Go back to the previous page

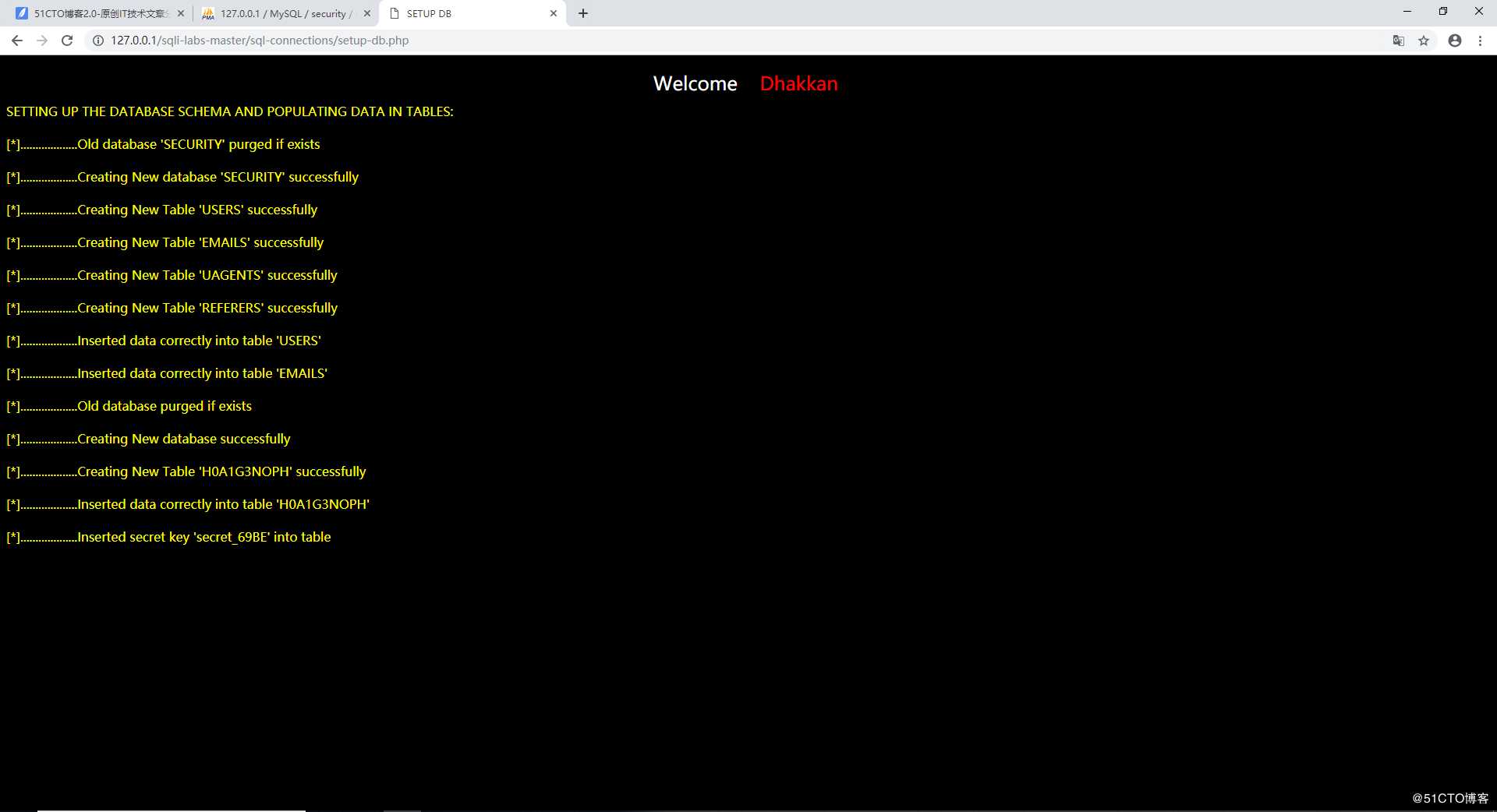17,41
